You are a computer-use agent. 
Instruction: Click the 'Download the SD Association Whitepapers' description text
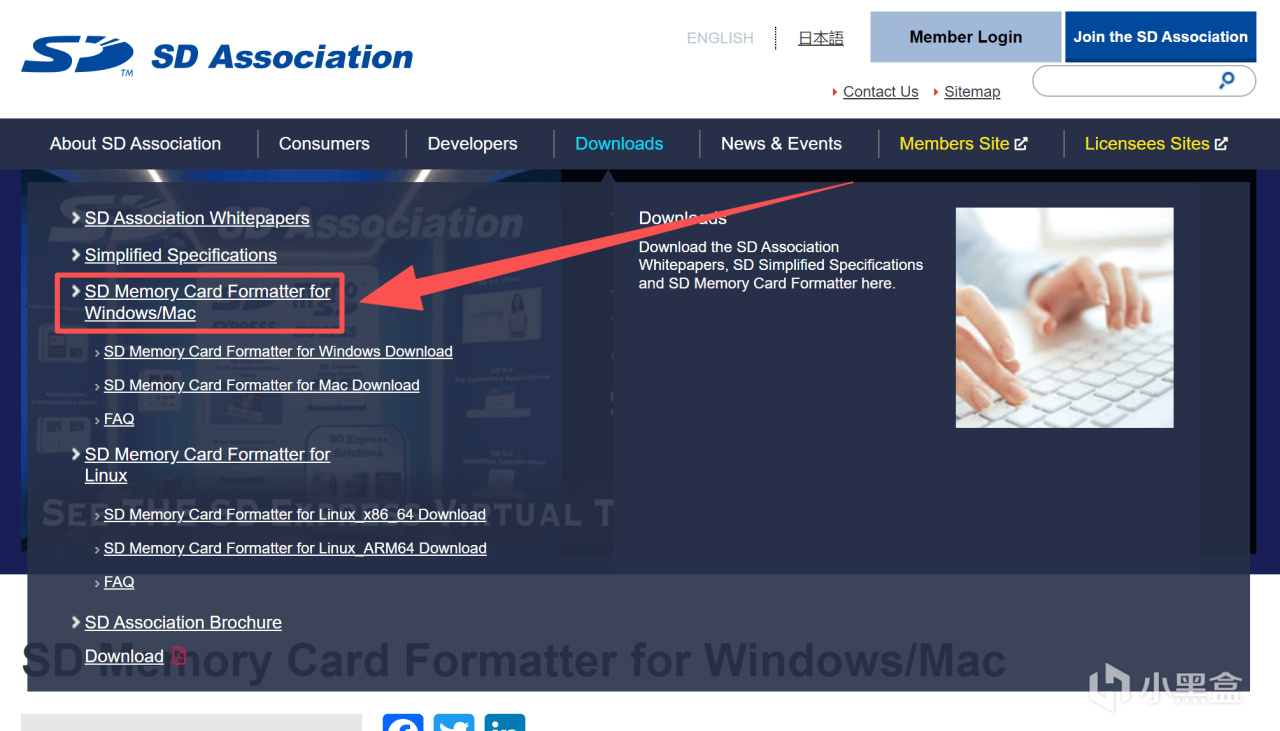pos(781,265)
